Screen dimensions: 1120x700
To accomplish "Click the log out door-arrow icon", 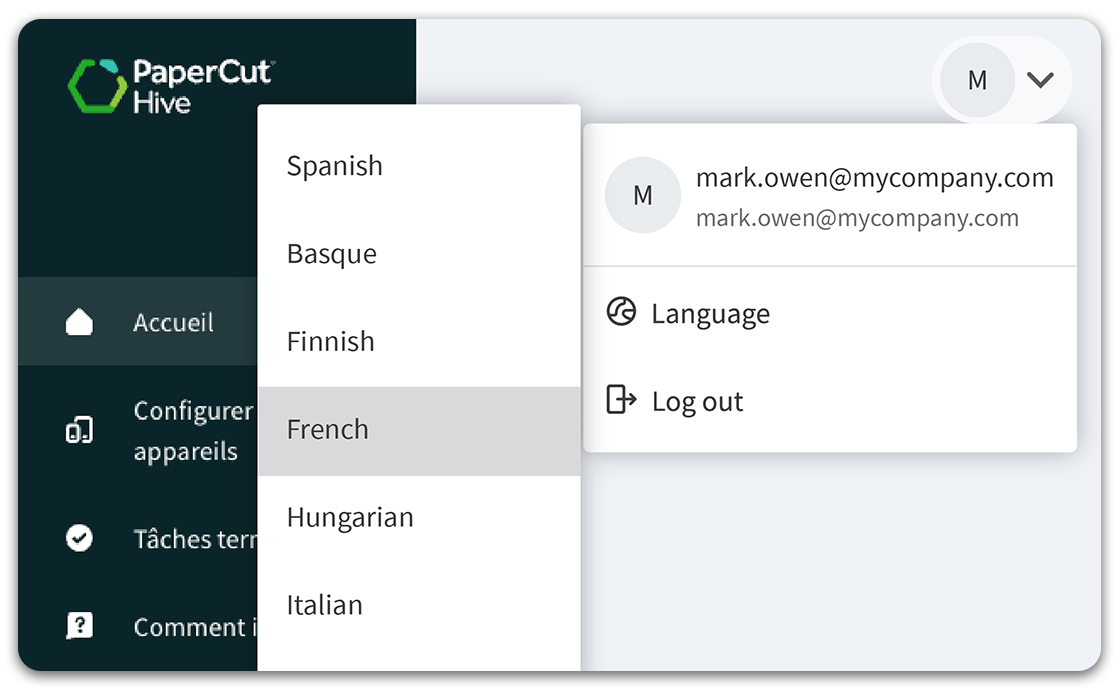I will [x=621, y=401].
